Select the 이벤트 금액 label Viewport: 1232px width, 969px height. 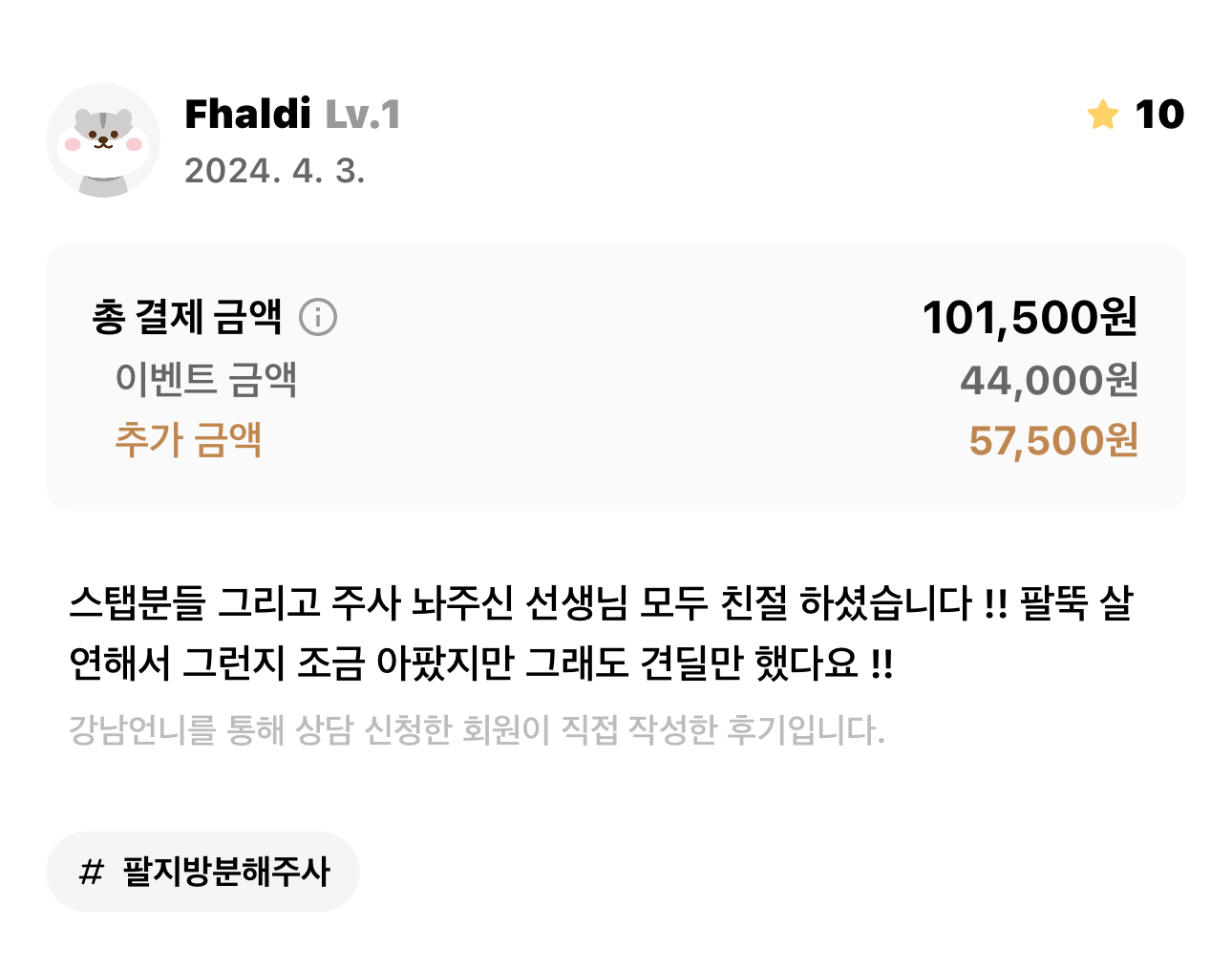coord(206,379)
